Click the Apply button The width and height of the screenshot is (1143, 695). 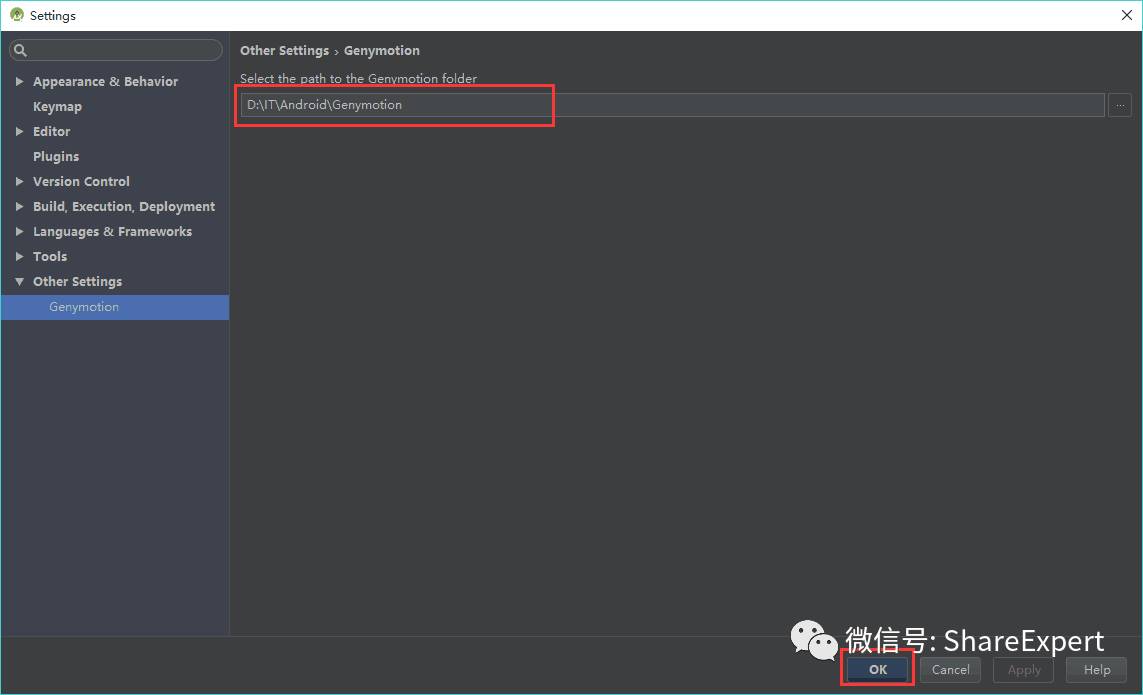[x=1023, y=669]
